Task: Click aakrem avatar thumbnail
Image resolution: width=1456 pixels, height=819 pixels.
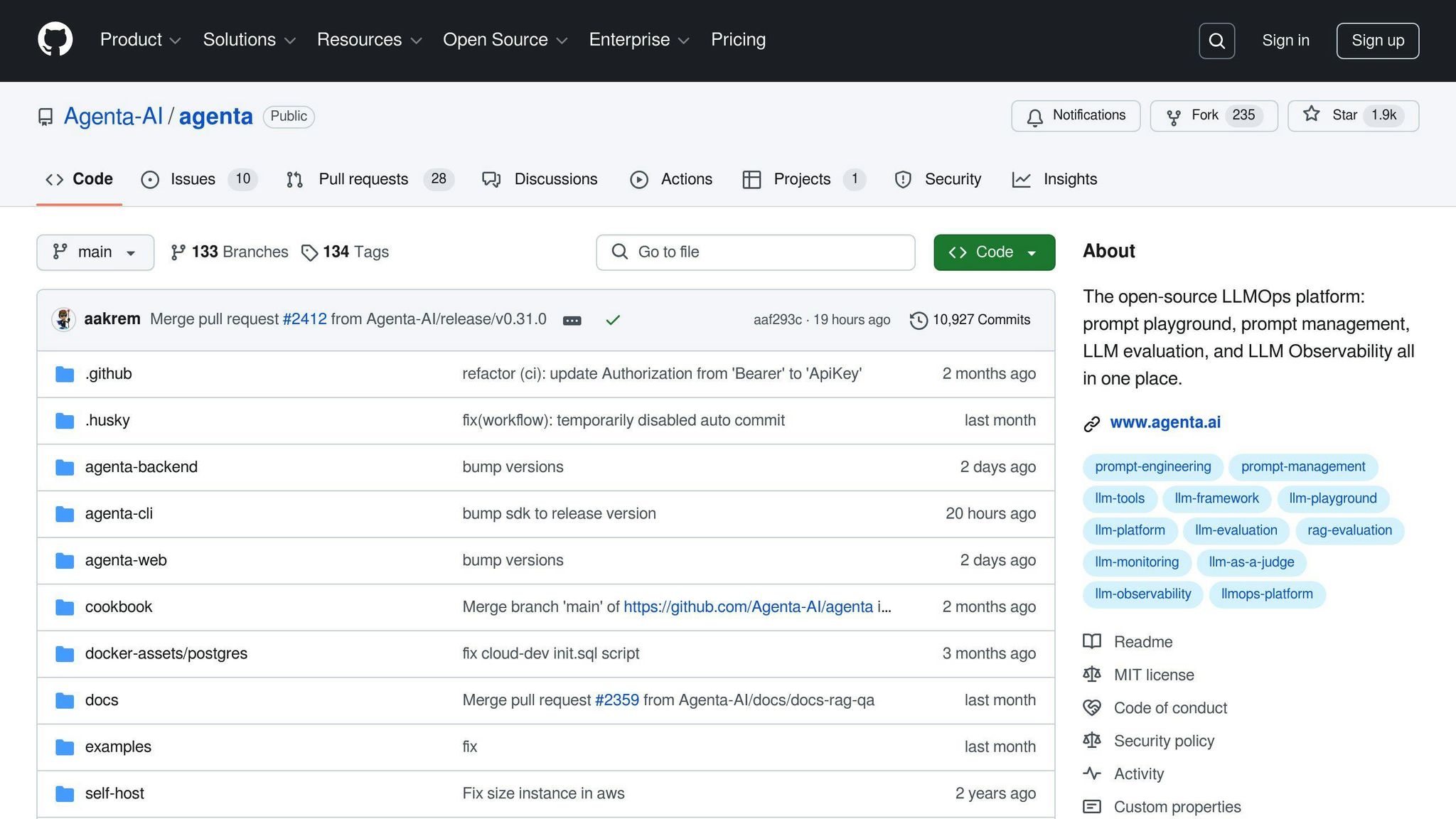Action: point(64,319)
